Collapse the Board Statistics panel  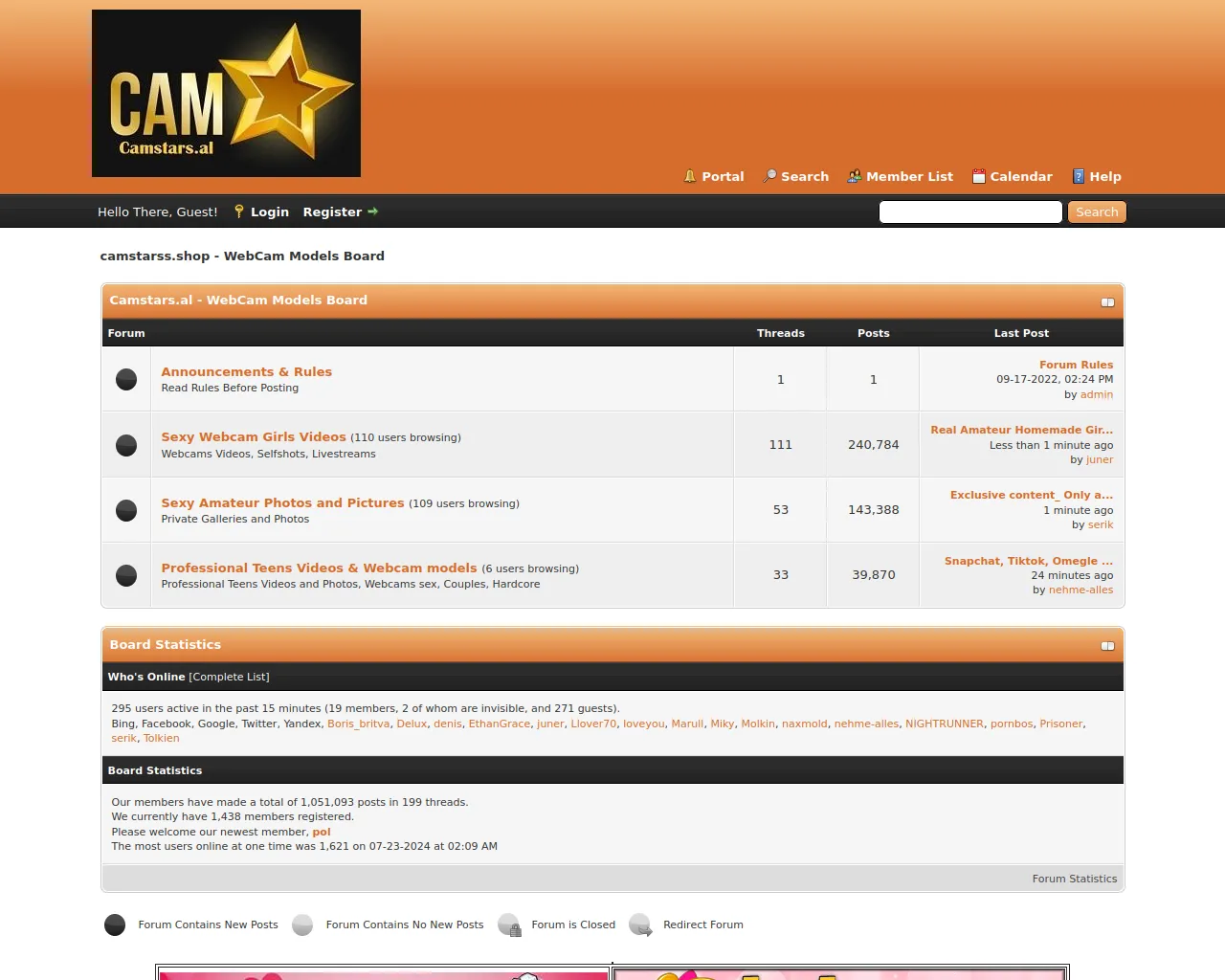pos(1107,646)
